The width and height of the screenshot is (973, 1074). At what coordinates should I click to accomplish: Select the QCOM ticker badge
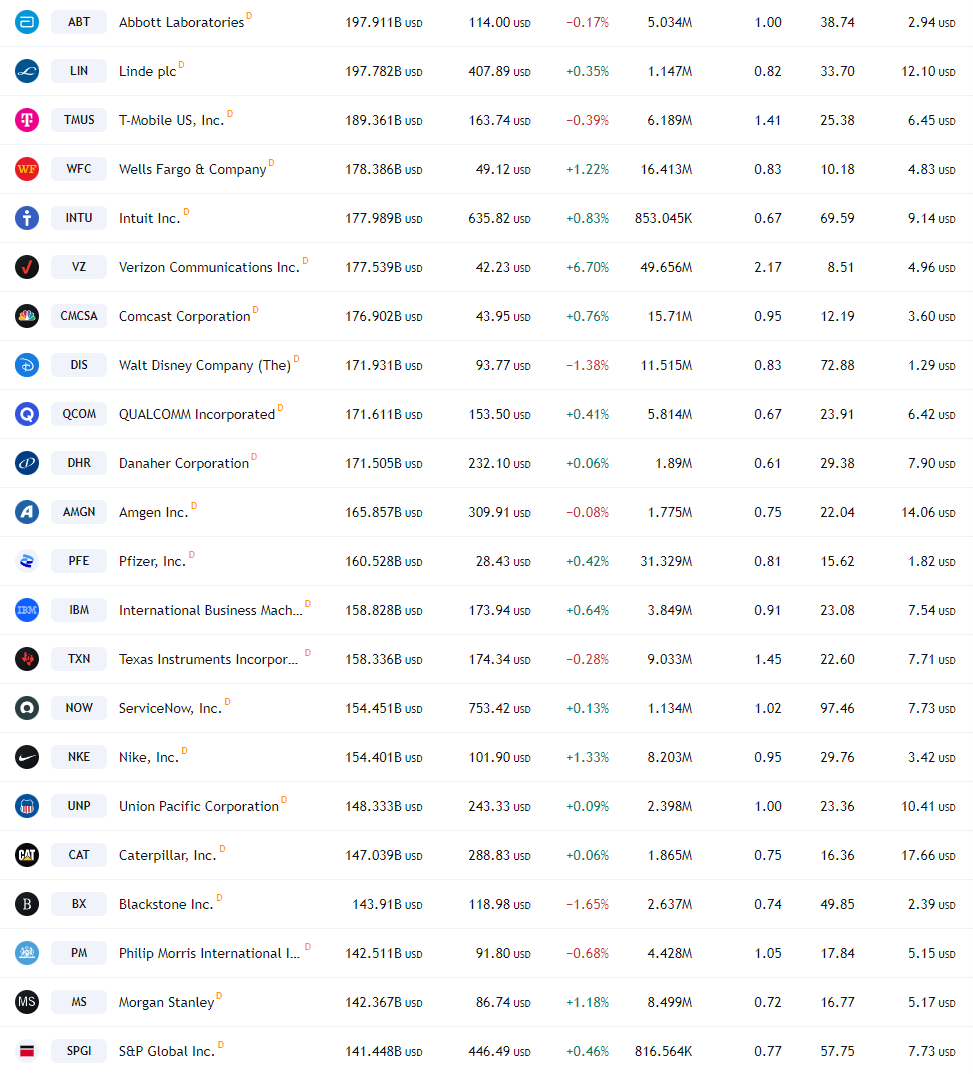pyautogui.click(x=79, y=414)
